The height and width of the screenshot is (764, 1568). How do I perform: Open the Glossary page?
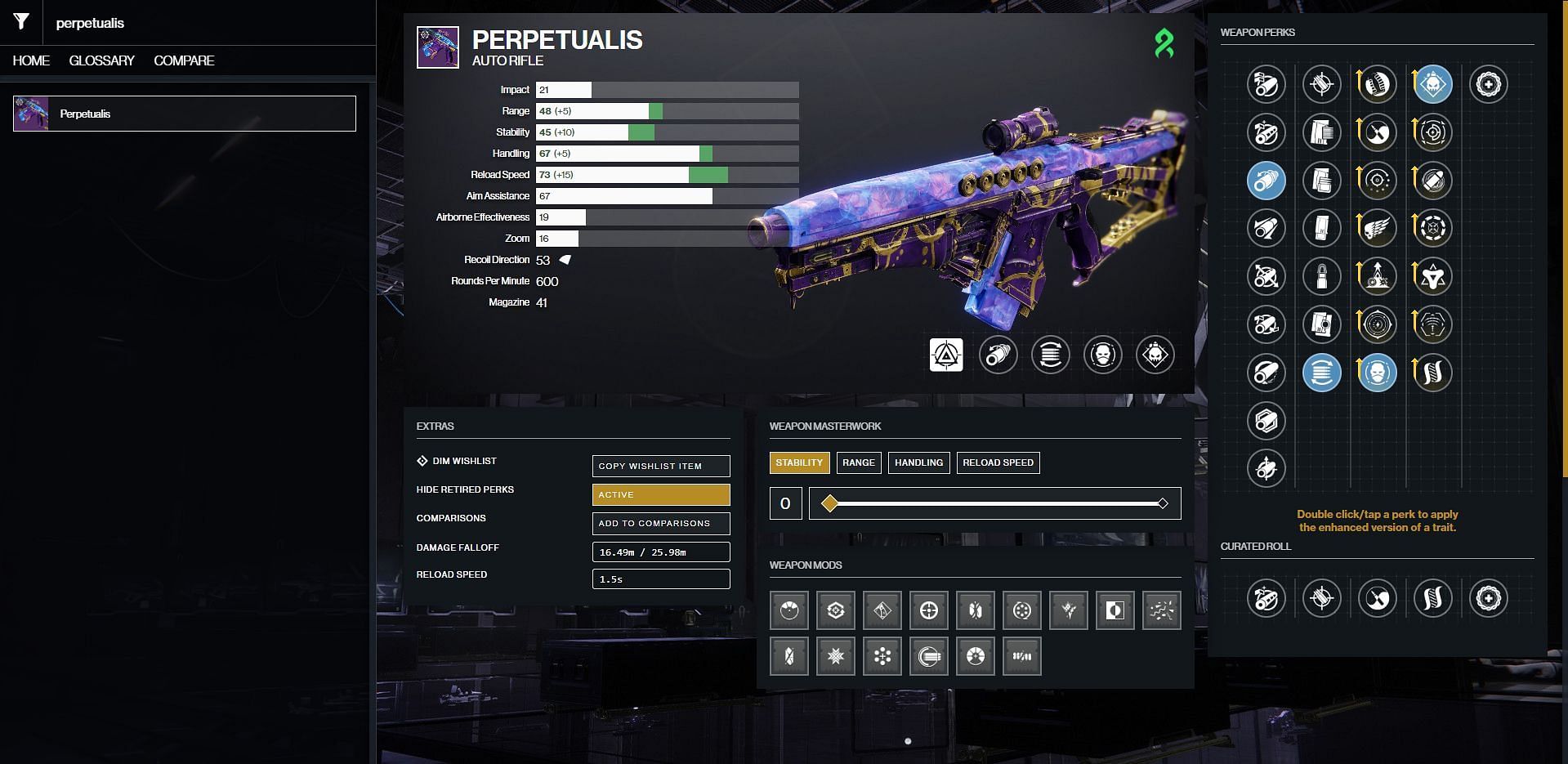101,60
